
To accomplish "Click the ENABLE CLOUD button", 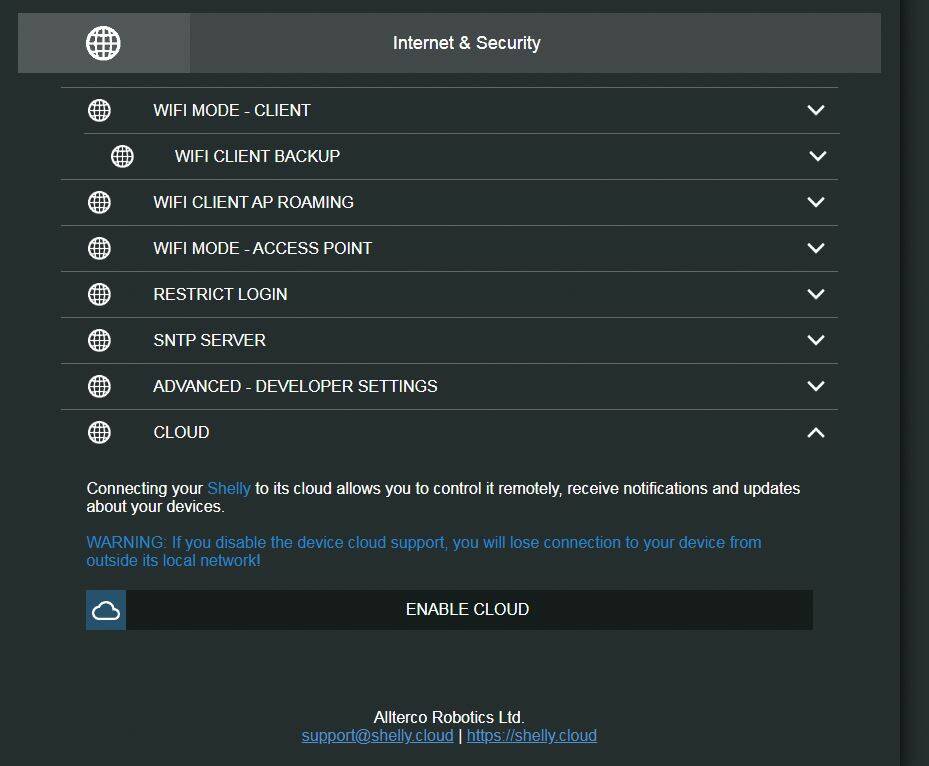I will (449, 610).
